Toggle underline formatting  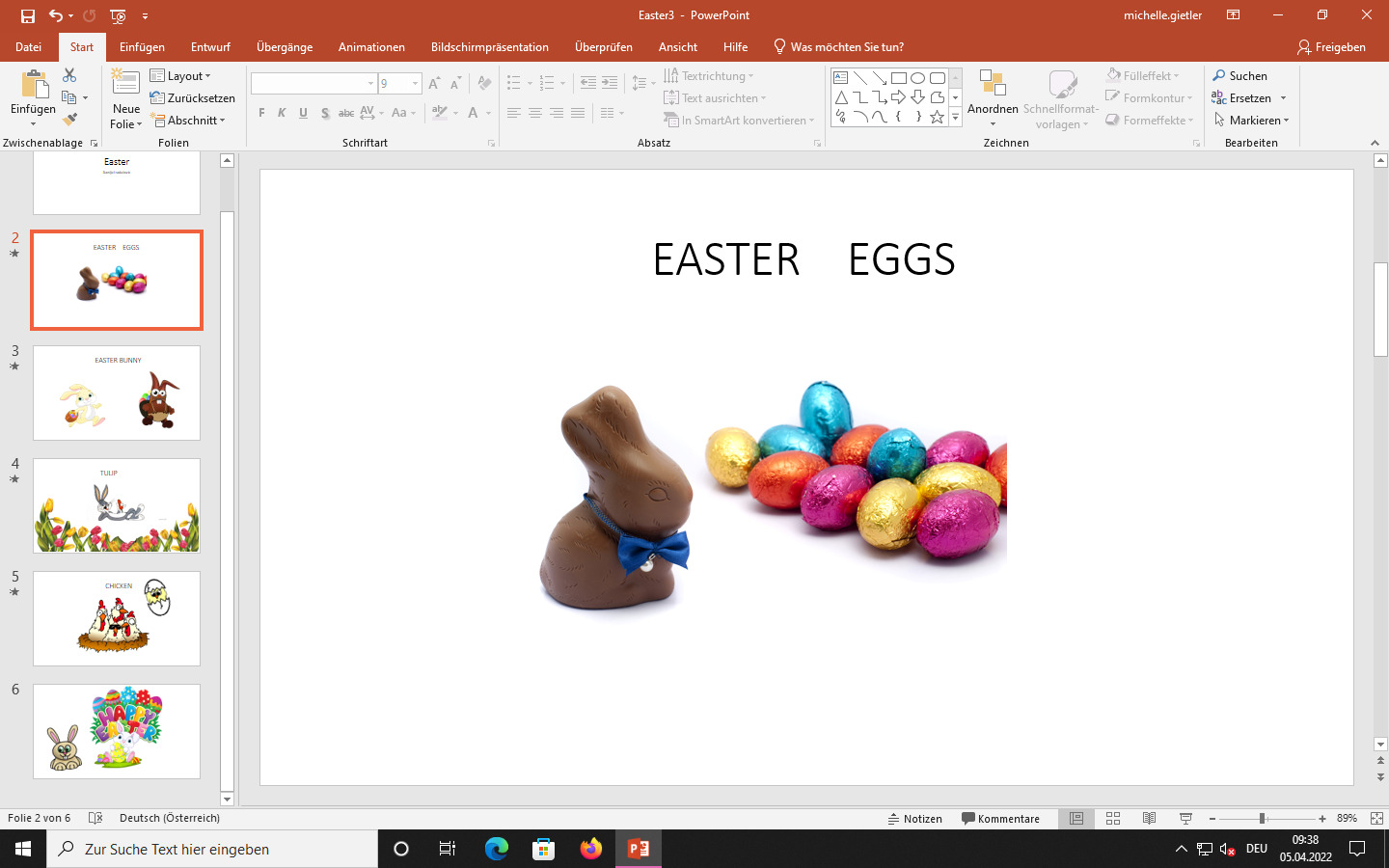click(x=303, y=113)
